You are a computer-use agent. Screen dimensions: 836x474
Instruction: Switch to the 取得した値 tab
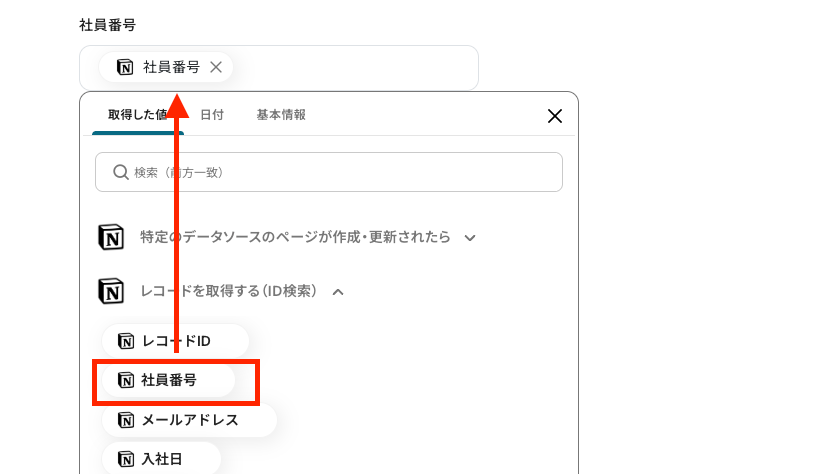[x=136, y=115]
